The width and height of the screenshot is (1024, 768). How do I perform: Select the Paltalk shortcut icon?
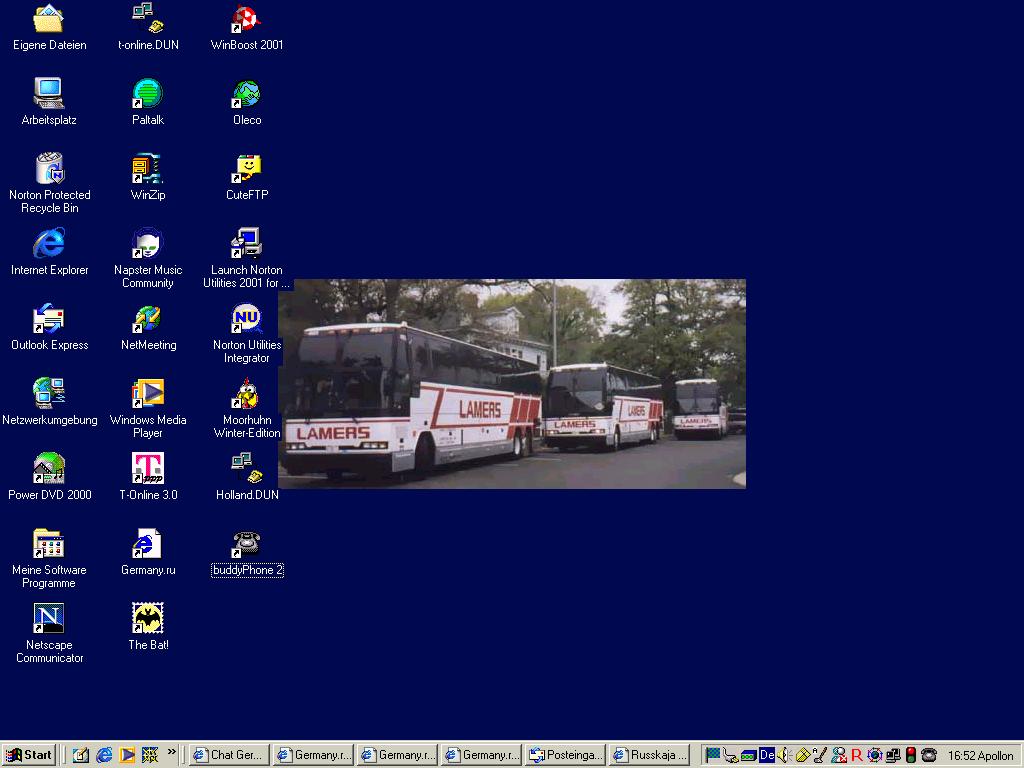coord(148,93)
